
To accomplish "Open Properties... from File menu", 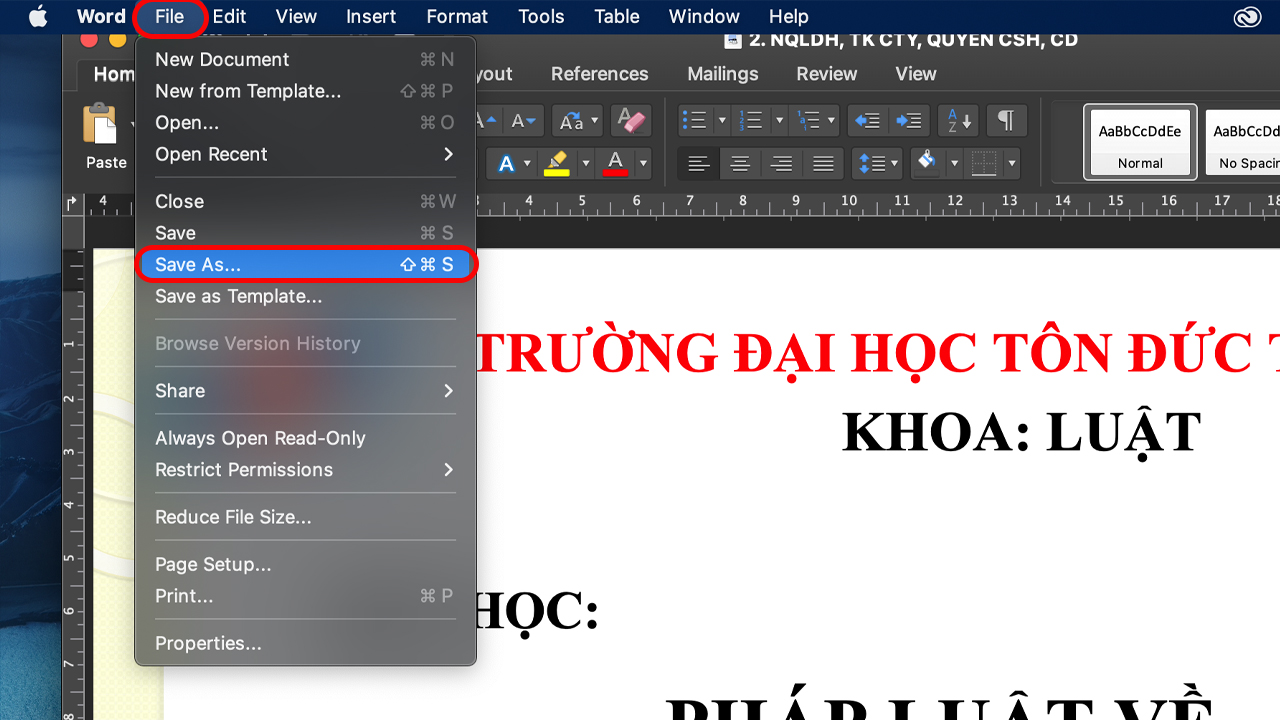I will point(305,644).
